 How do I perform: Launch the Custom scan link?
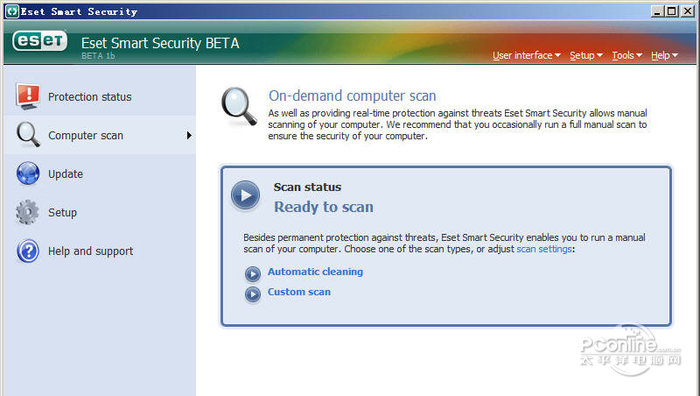coord(299,292)
